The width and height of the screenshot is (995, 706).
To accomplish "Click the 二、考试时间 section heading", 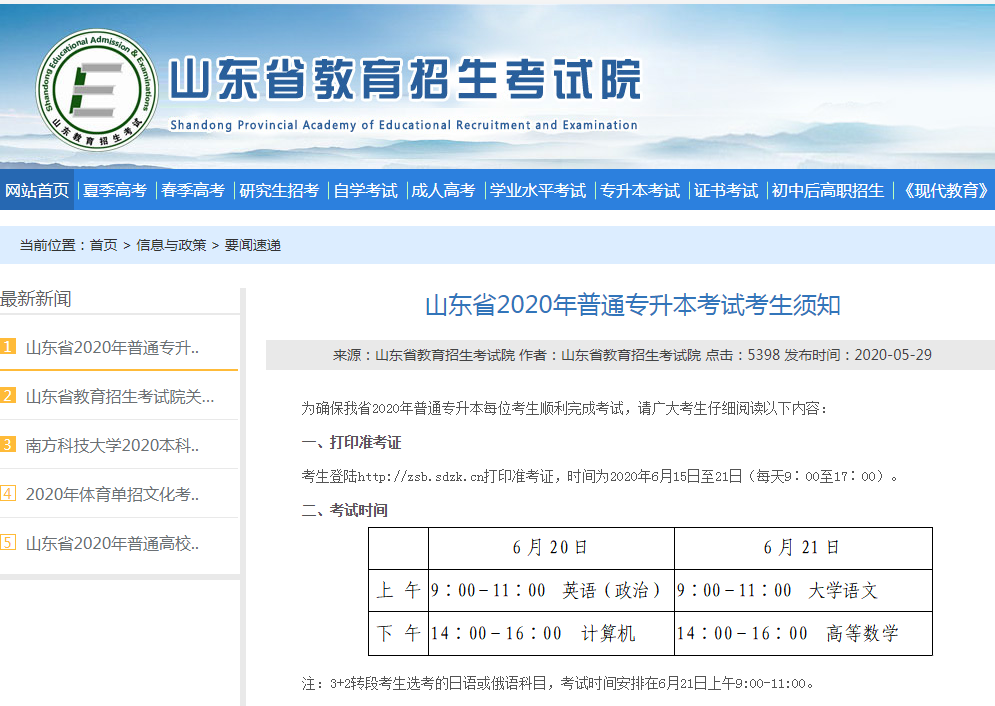I will [345, 510].
